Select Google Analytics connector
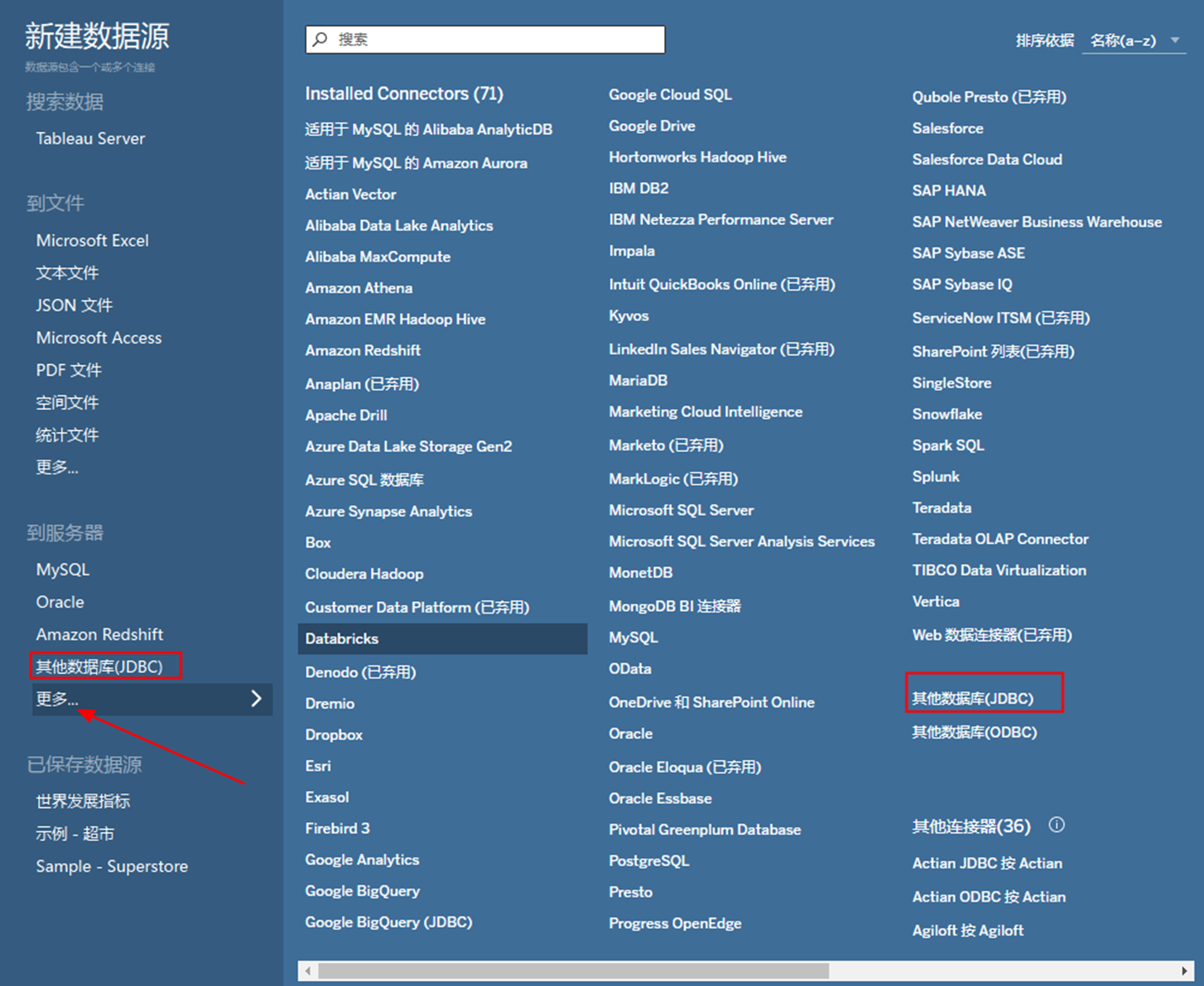This screenshot has width=1204, height=986. tap(362, 860)
